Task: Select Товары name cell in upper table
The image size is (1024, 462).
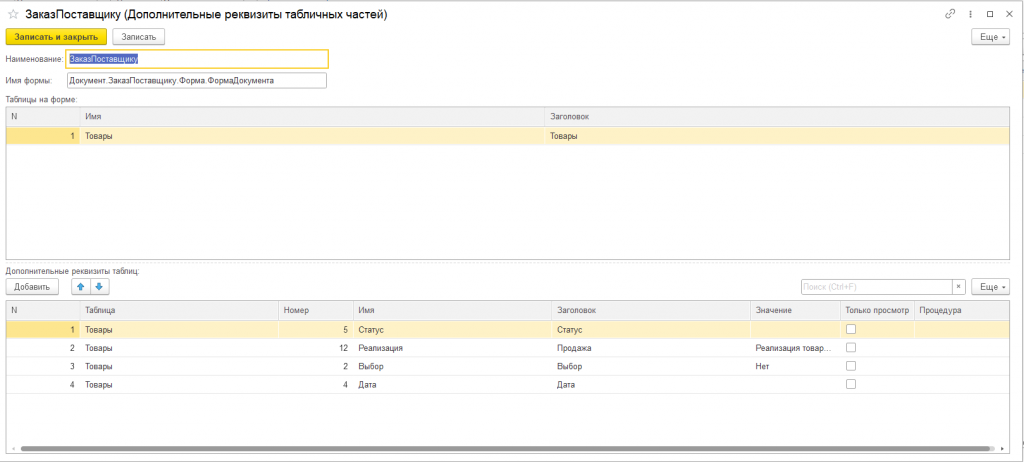Action: [x=312, y=136]
